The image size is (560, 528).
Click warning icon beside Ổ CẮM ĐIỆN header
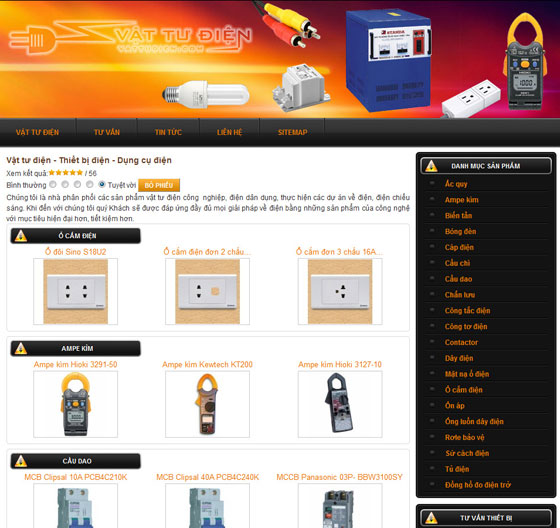point(21,236)
